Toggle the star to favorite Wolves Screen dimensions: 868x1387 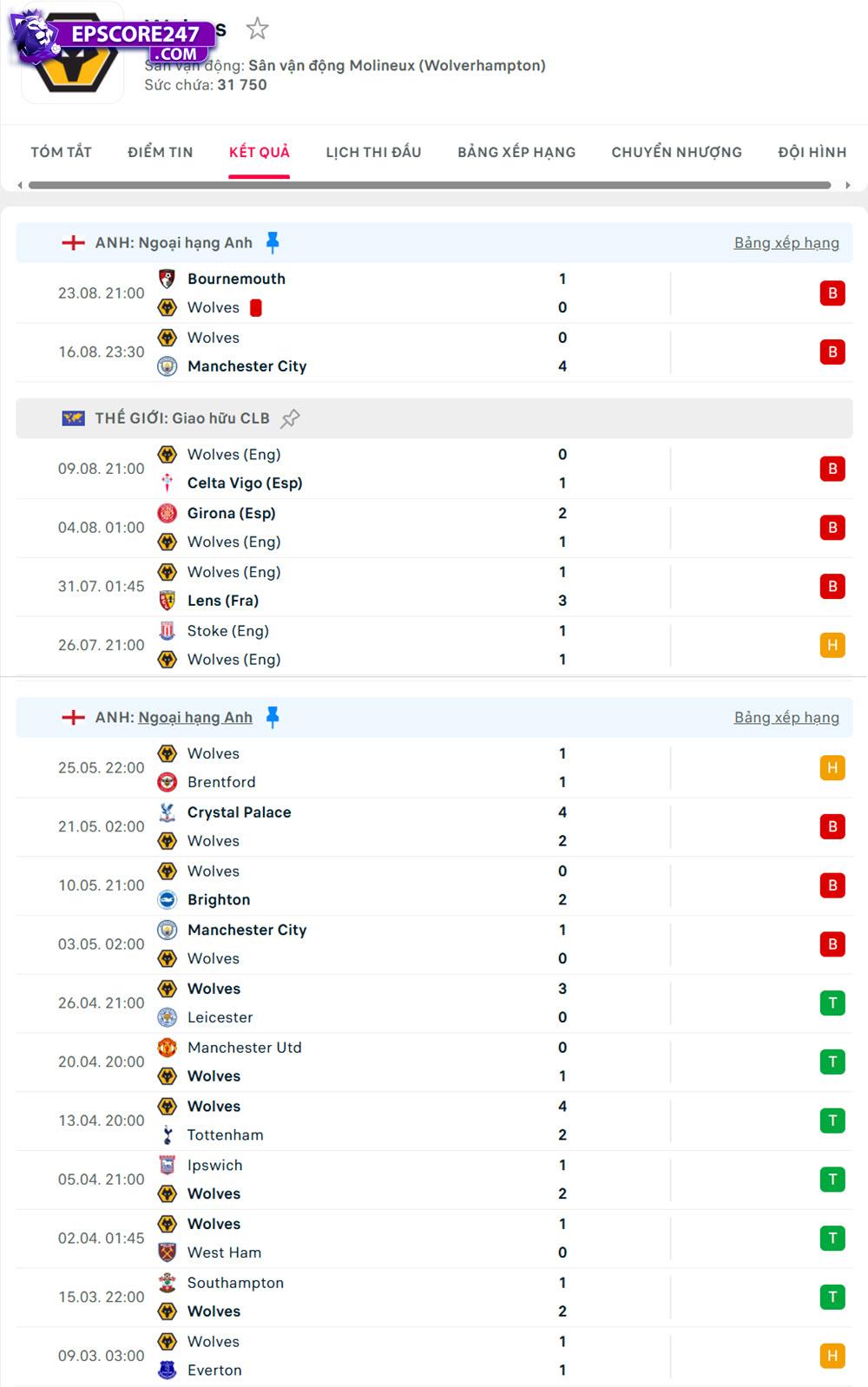click(x=258, y=29)
